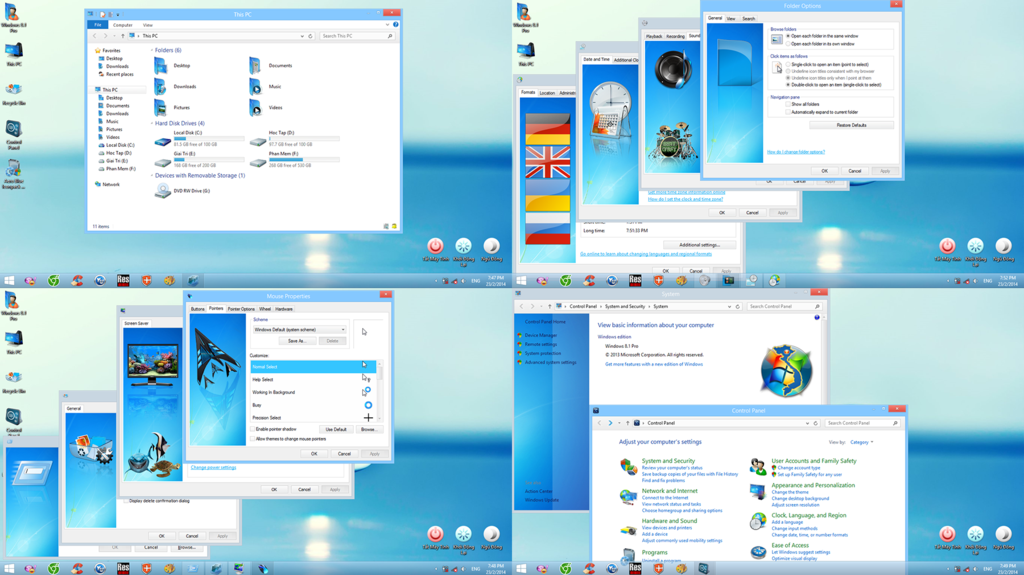This screenshot has width=1024, height=575.
Task: Open System and Security category icon
Action: [628, 467]
